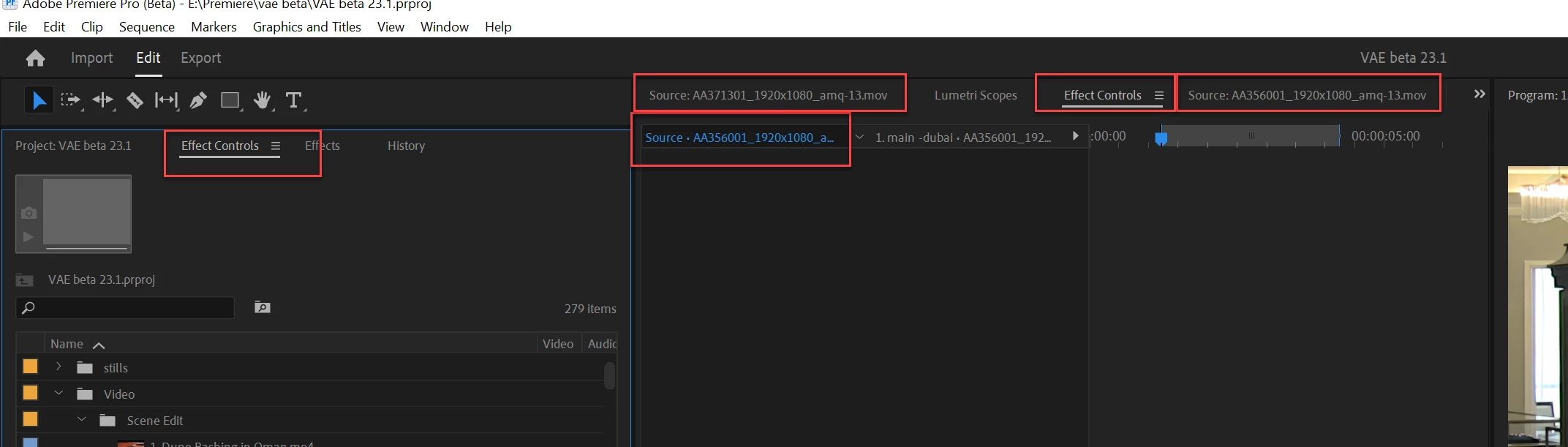Switch to the History tab
This screenshot has height=447, width=1568.
(406, 146)
